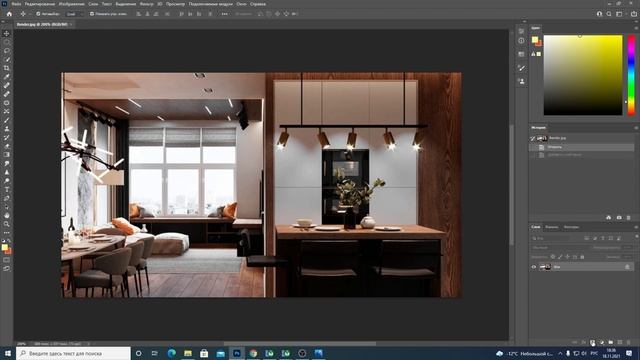Screen dimensions: 640x360
Task: Switch to the Контуры tab
Action: [571, 227]
